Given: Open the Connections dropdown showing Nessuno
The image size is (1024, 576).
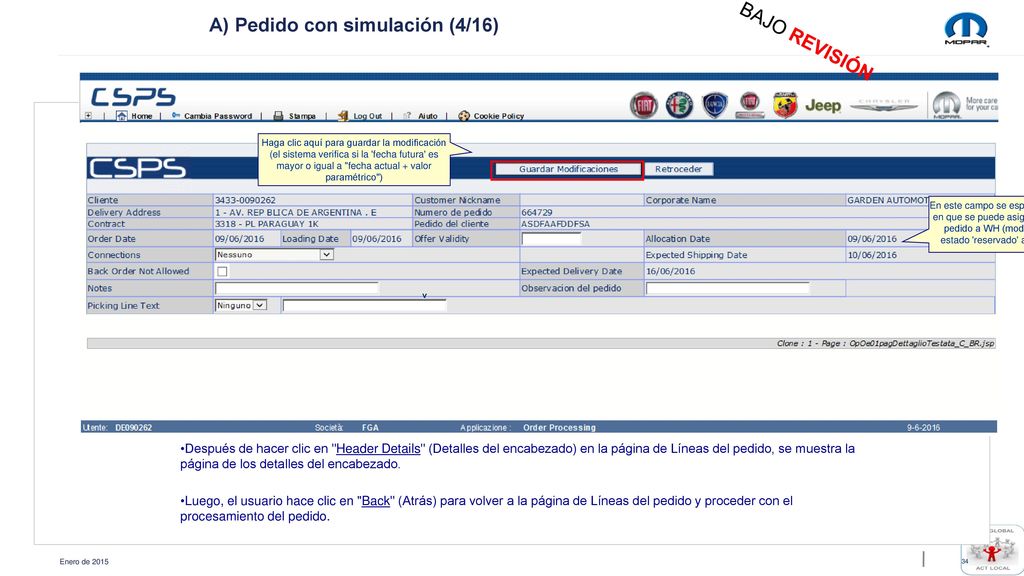Looking at the screenshot, I should pos(274,255).
